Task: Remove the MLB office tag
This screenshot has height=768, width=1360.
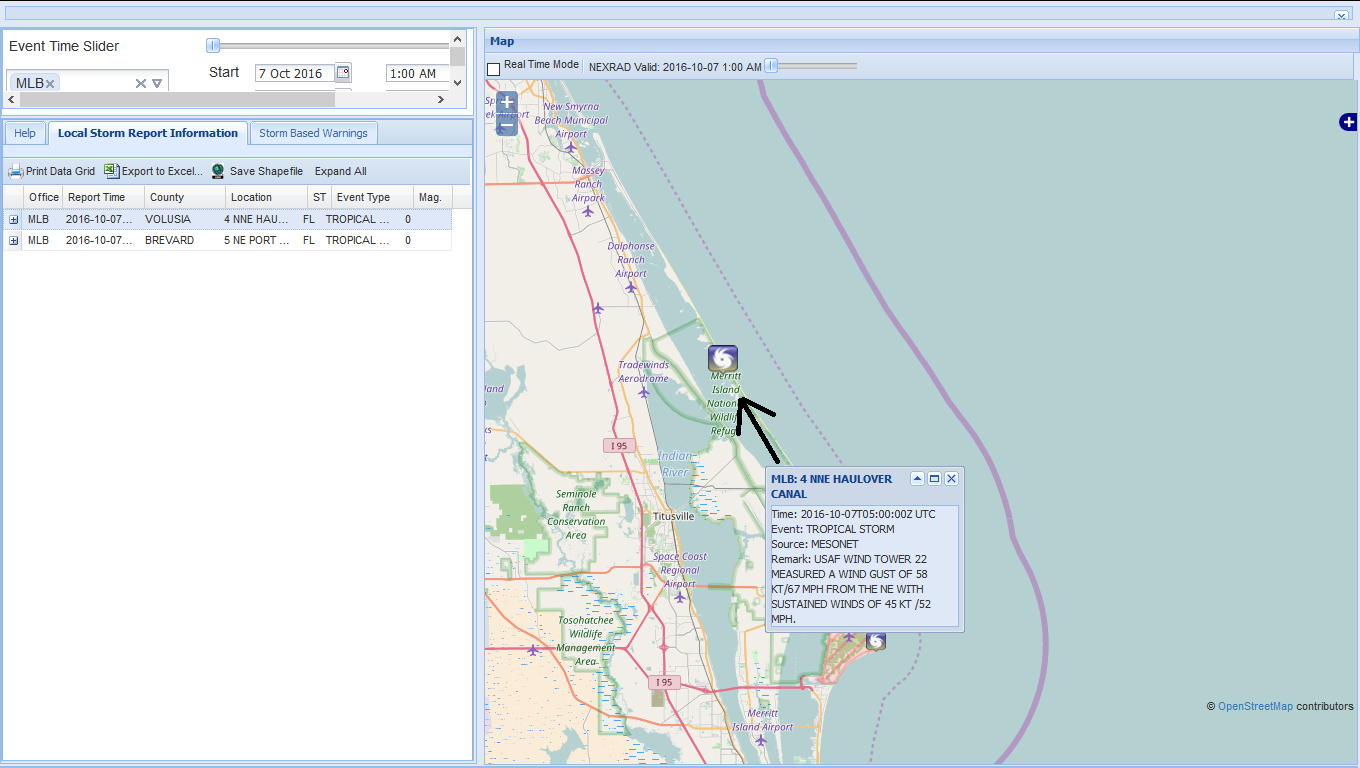Action: 50,84
